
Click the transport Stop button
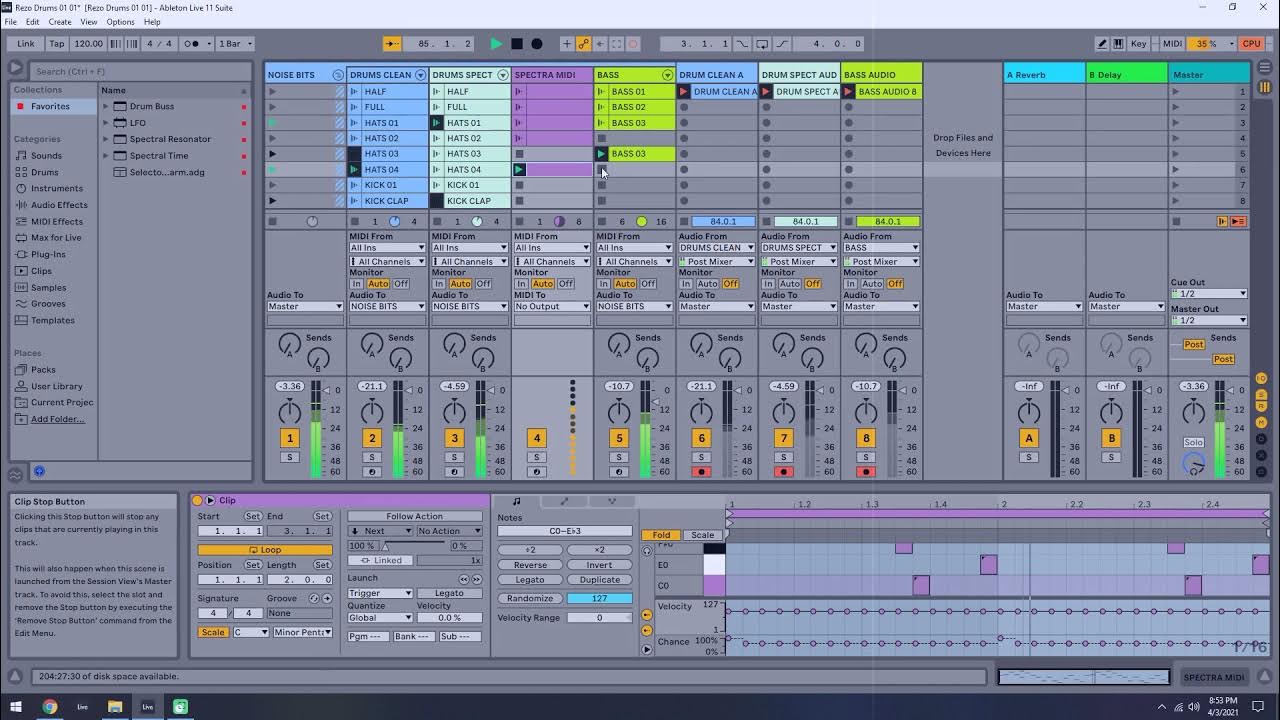pos(517,44)
